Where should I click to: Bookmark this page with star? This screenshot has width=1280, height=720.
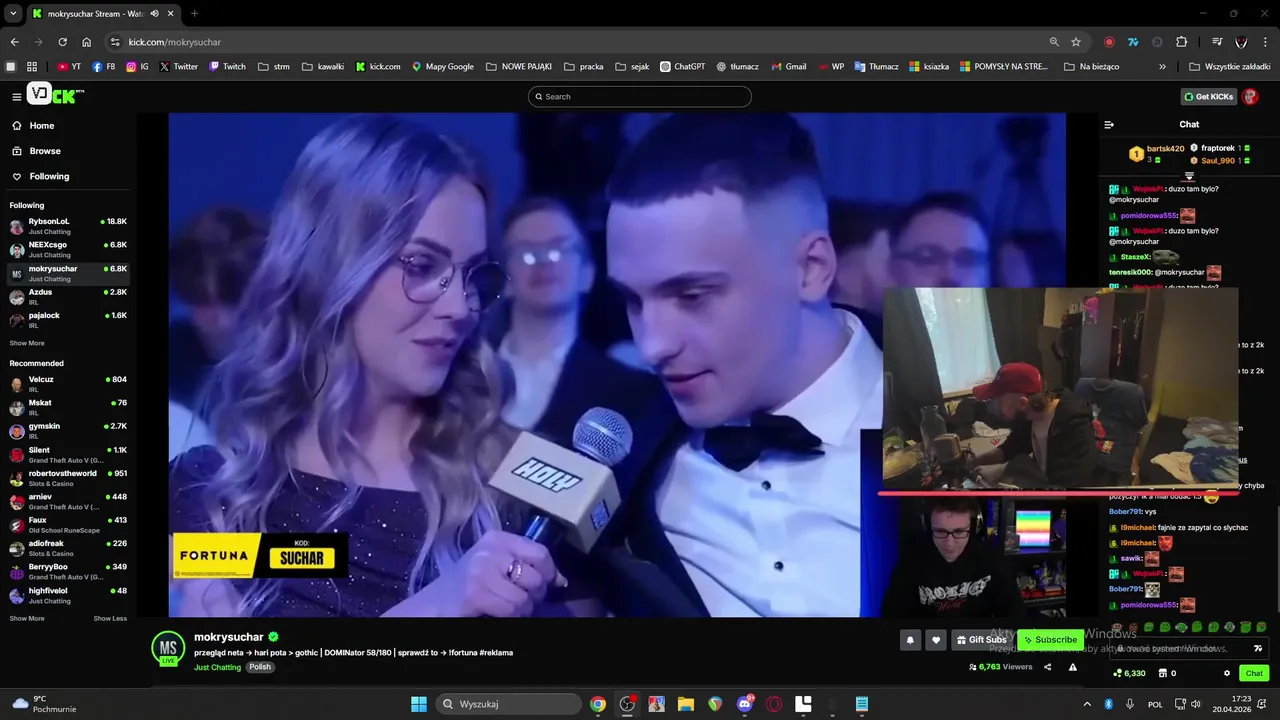[x=1076, y=42]
